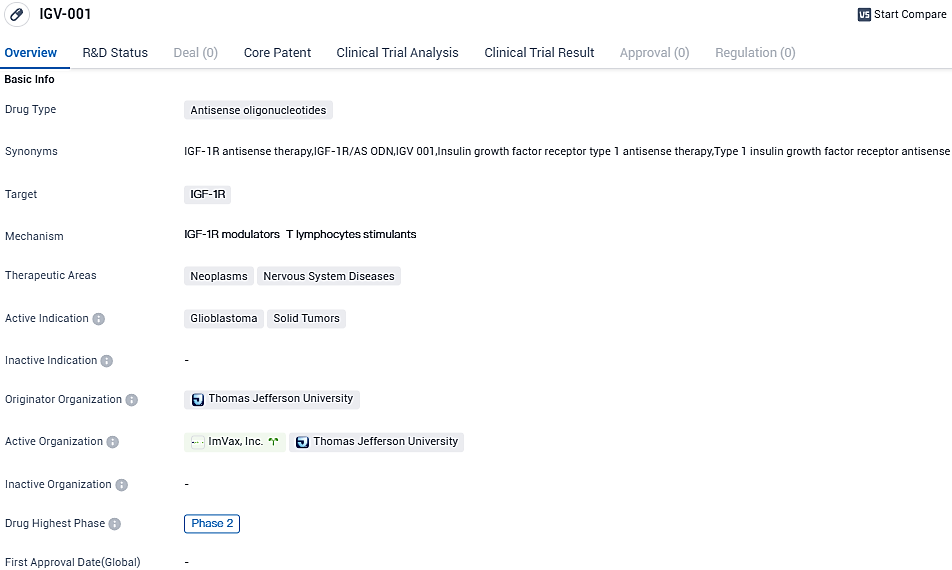Click the Antisense oligonucleotides drug type tag
Viewport: 952px width, 570px height.
pos(258,111)
